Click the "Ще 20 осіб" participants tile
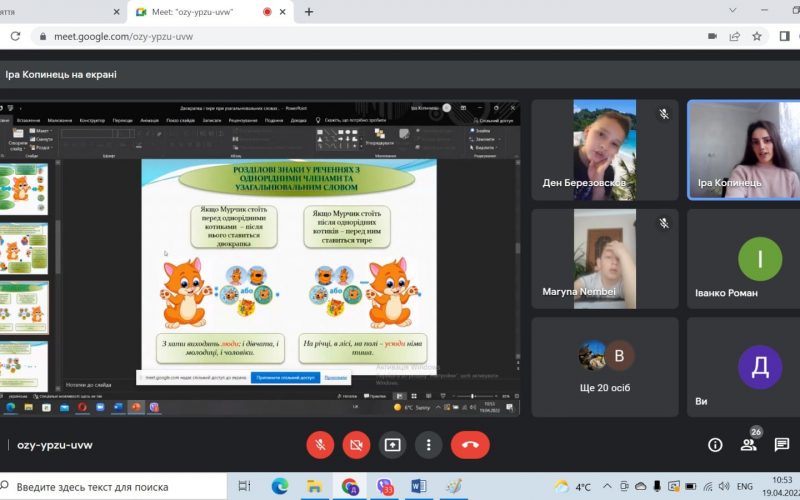 pos(606,367)
